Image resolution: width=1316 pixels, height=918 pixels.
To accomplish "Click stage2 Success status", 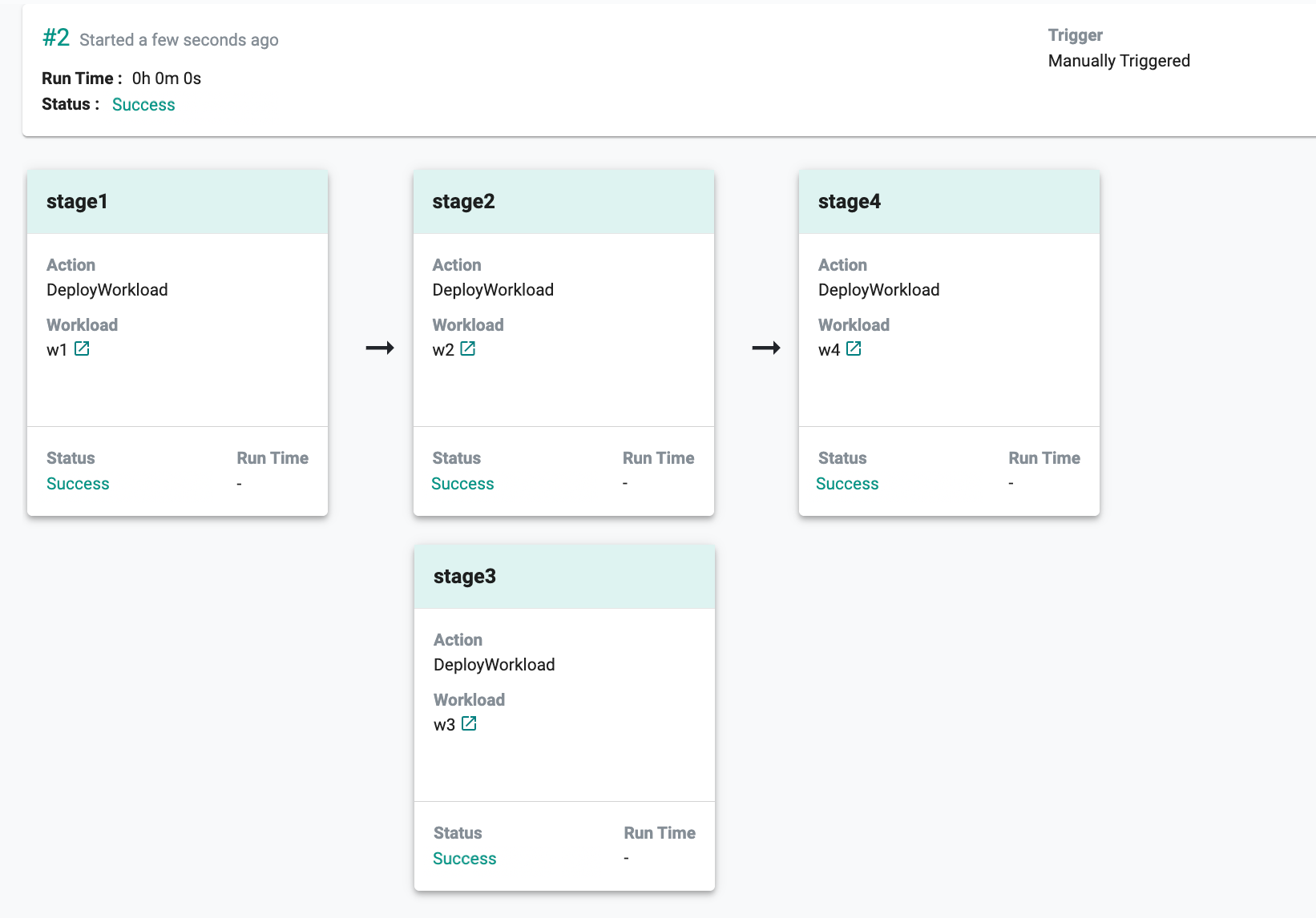I will [x=462, y=484].
